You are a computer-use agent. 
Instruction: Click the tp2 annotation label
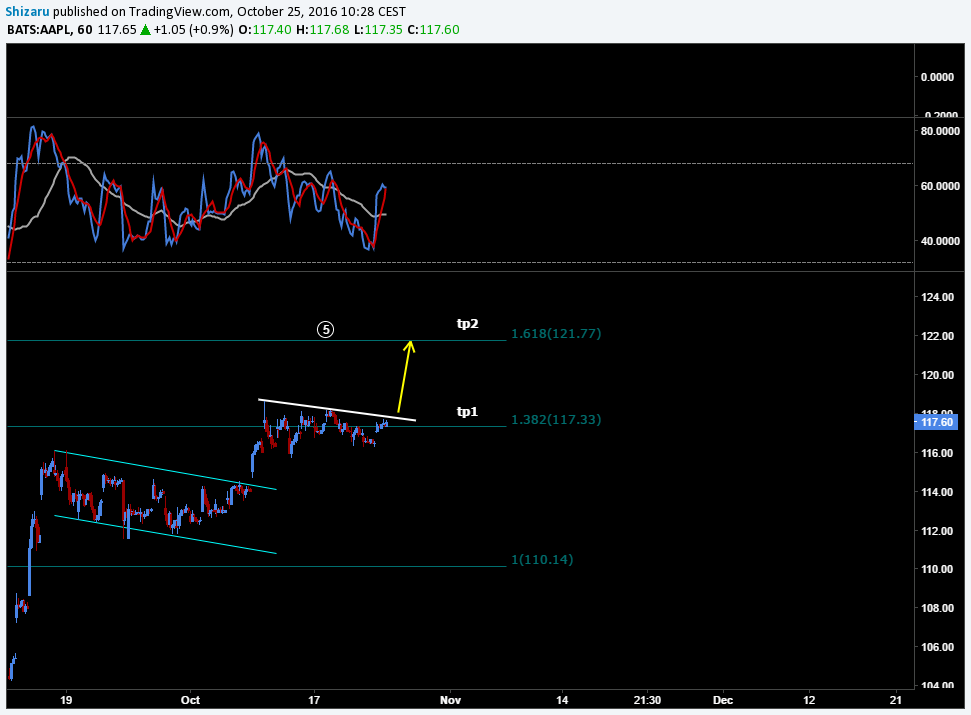[x=468, y=323]
